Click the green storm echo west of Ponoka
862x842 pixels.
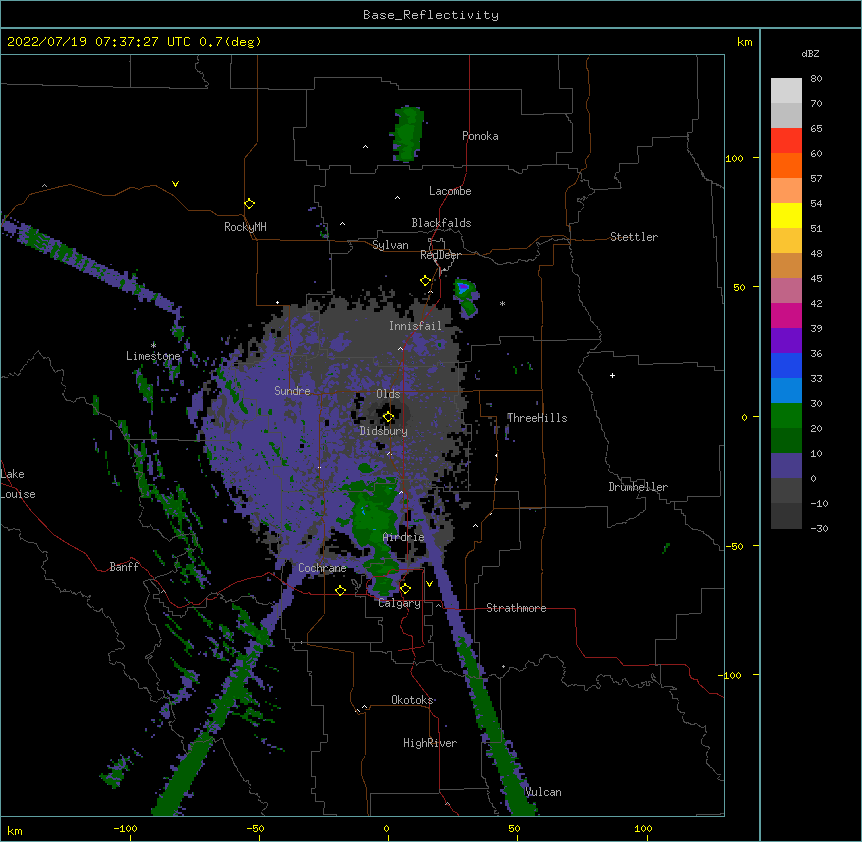[x=408, y=134]
